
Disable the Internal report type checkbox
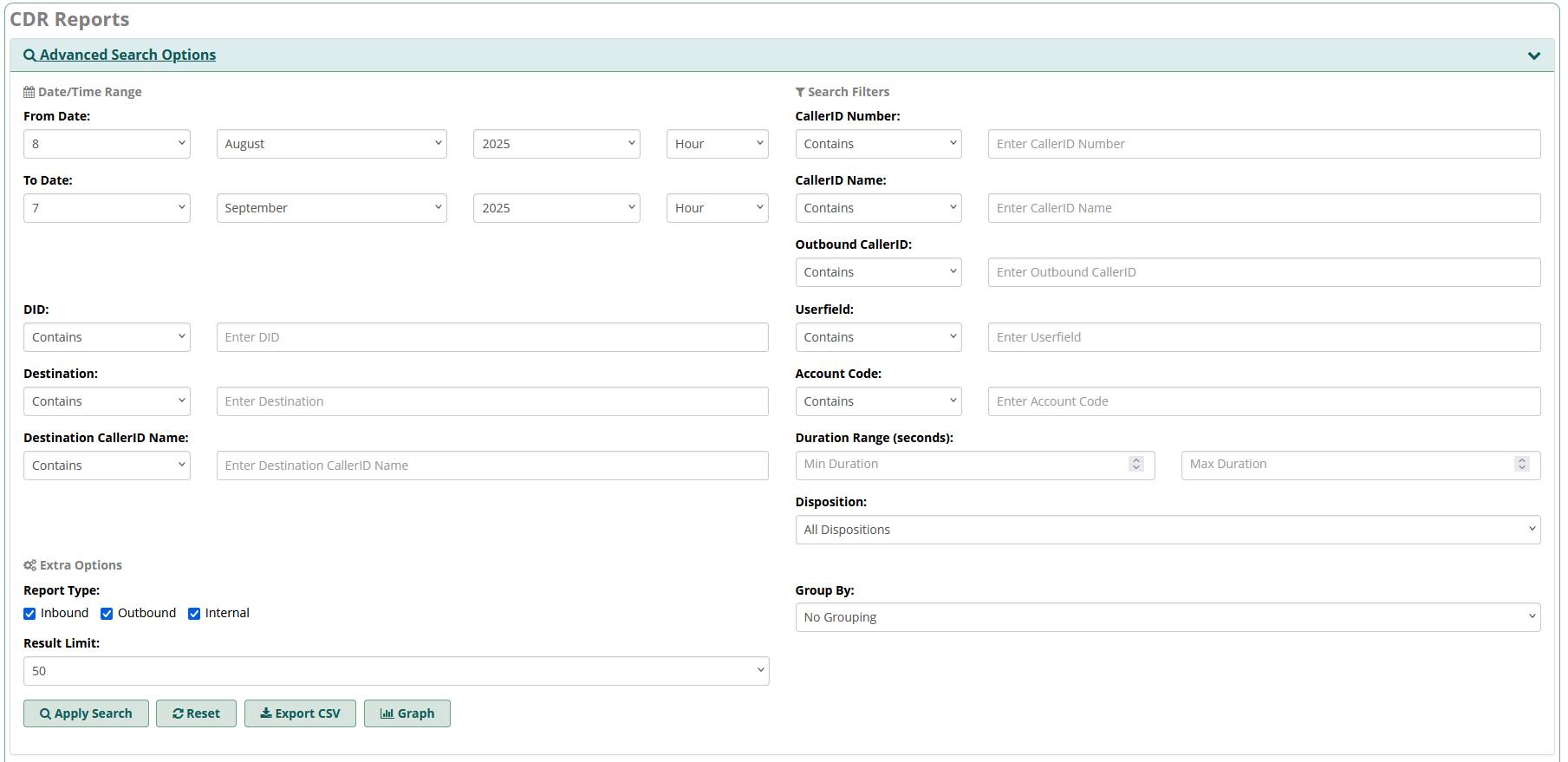point(195,614)
